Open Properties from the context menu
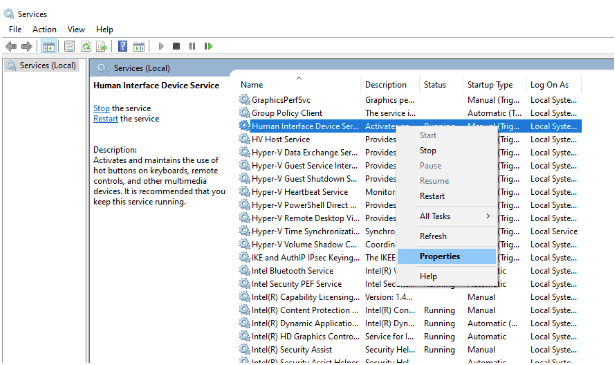The height and width of the screenshot is (365, 615). 447,256
